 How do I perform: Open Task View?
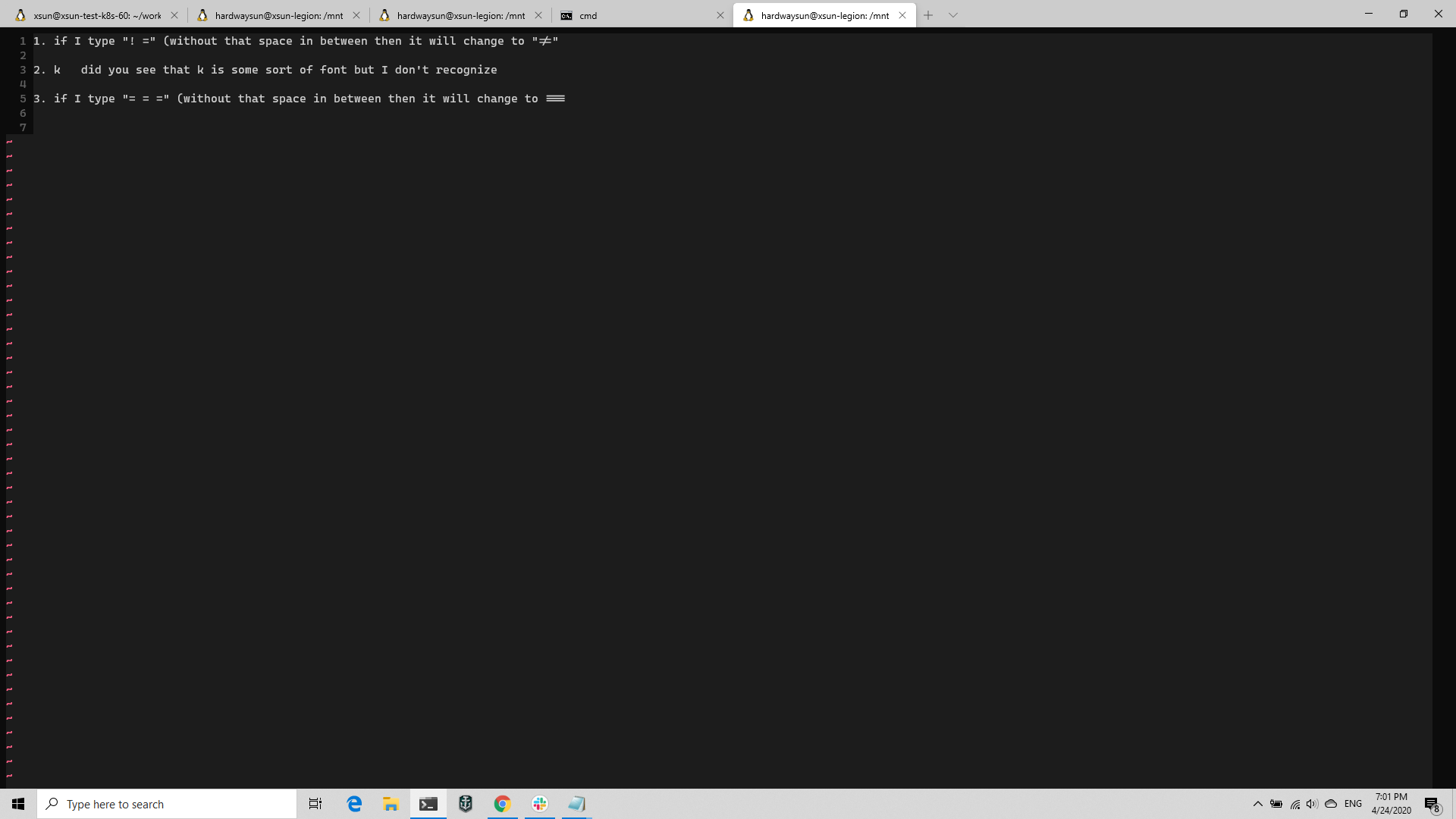[315, 804]
